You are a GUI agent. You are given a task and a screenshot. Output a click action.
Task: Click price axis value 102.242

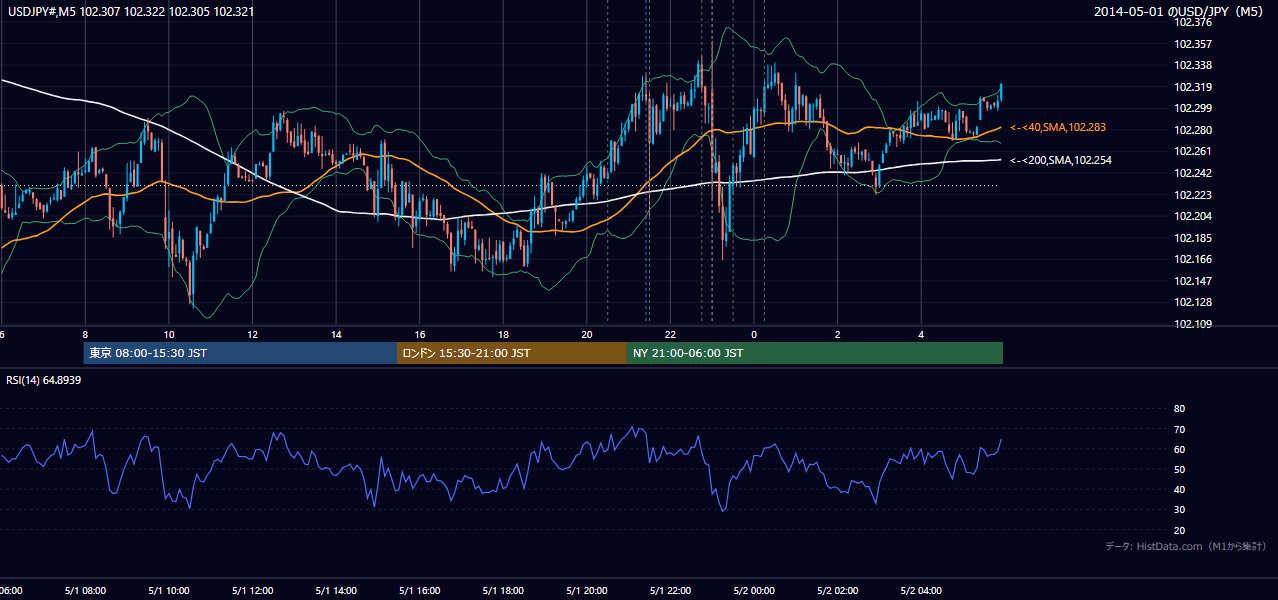click(x=1193, y=173)
